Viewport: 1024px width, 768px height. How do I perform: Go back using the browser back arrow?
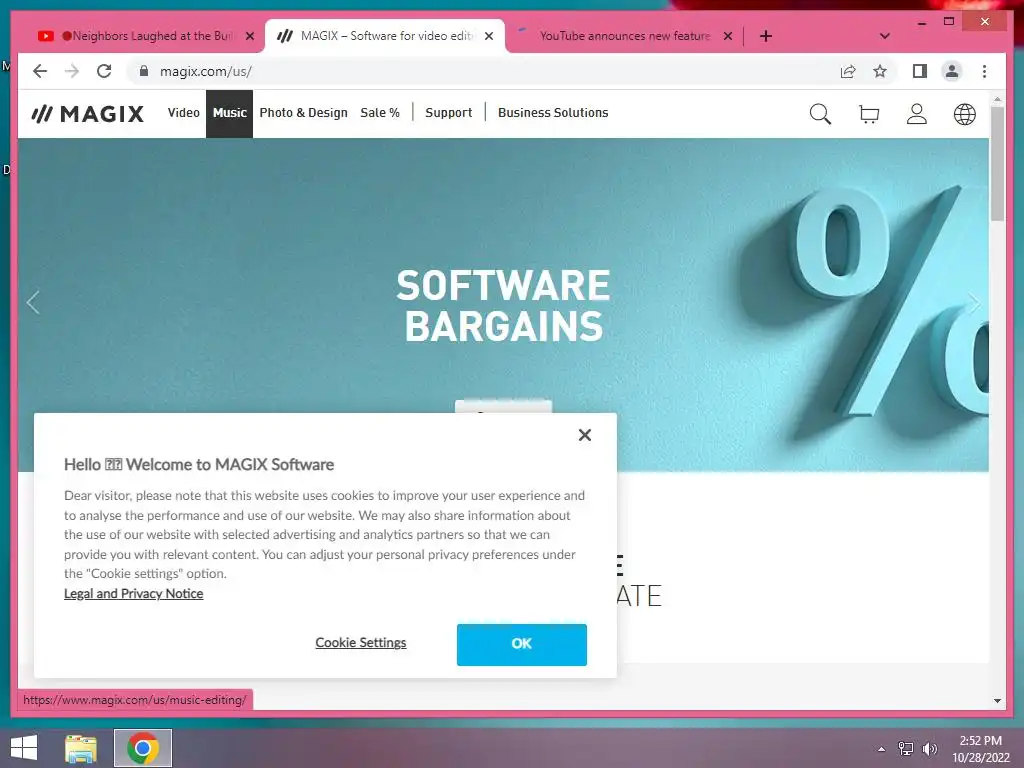[40, 71]
